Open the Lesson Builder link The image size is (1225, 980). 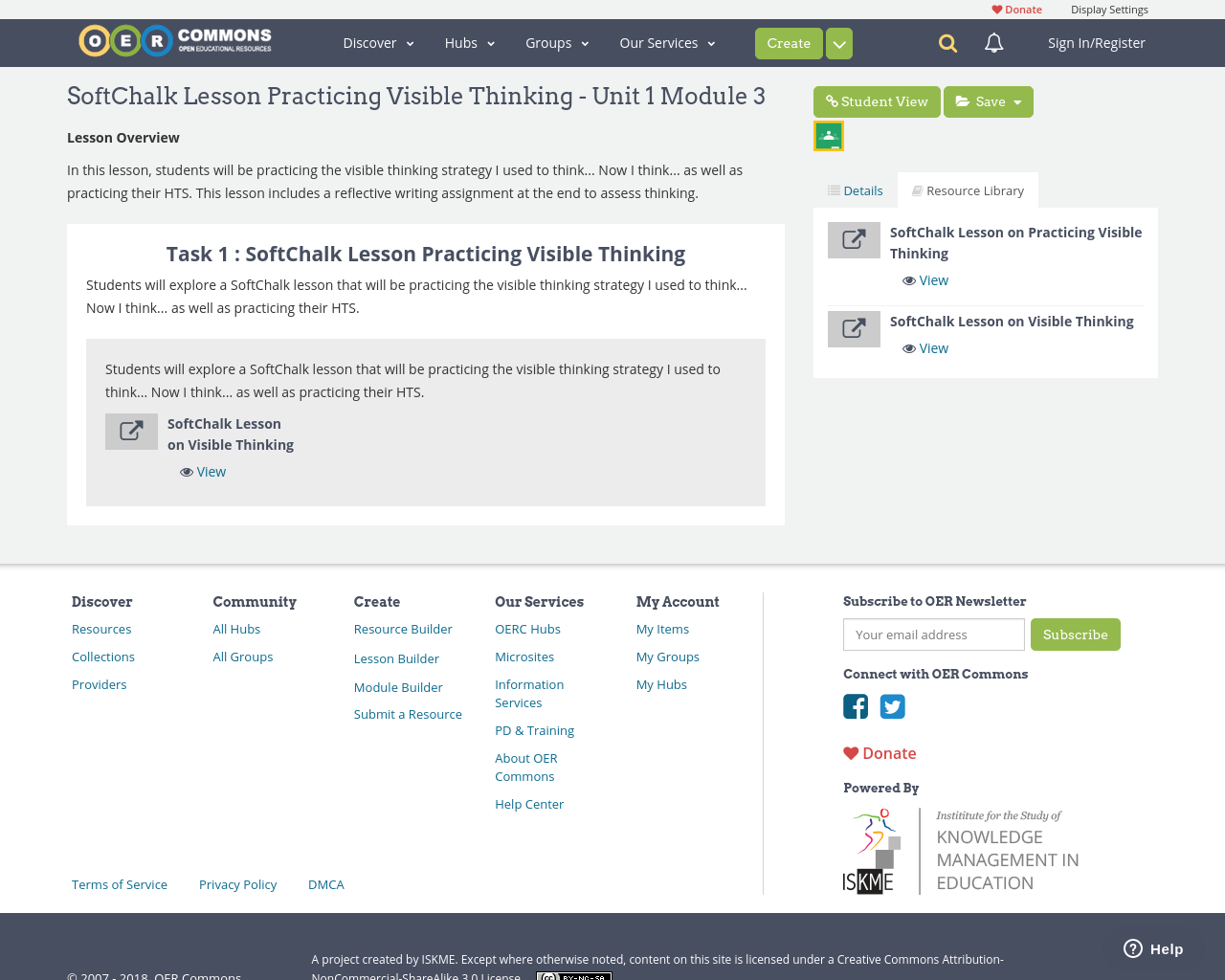pyautogui.click(x=396, y=658)
